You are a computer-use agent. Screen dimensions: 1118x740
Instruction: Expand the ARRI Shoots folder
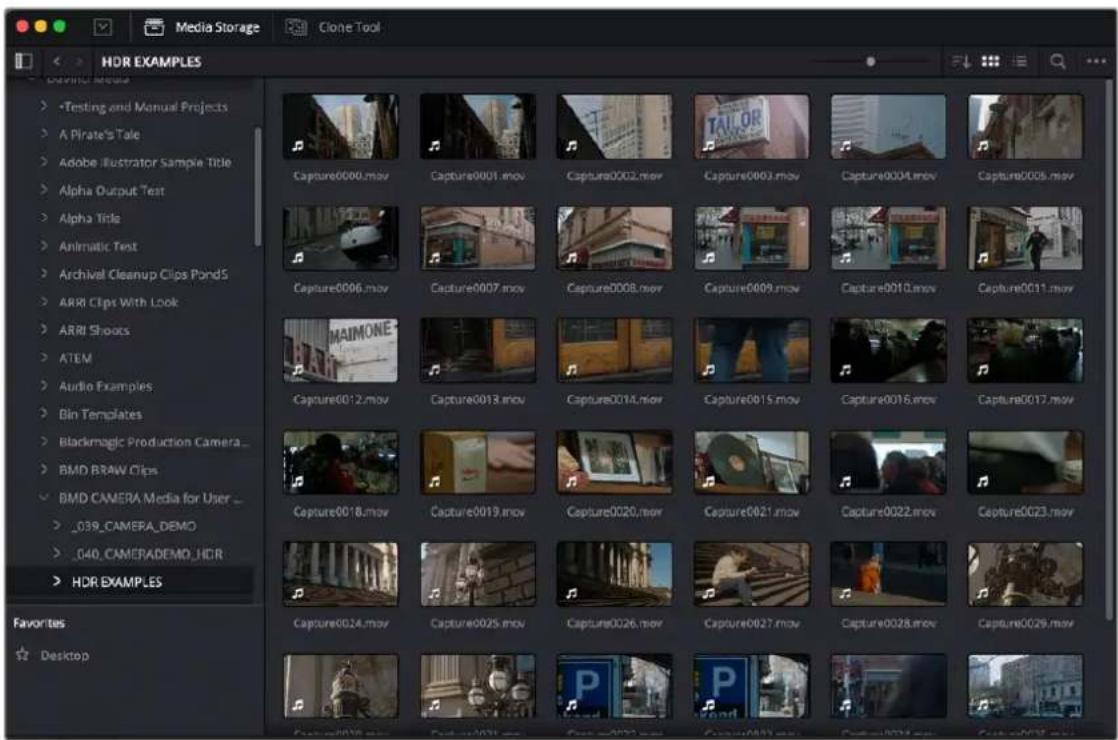tap(43, 329)
